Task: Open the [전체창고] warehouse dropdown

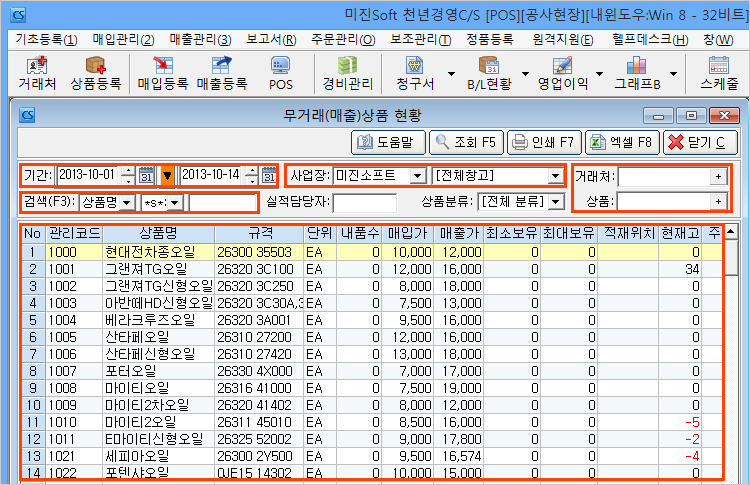Action: (555, 176)
